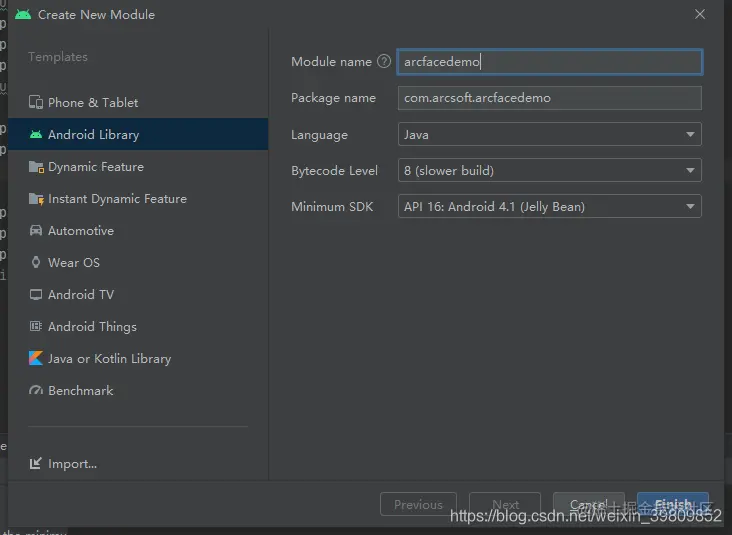This screenshot has width=732, height=535.
Task: Click the Templates heading text
Action: tap(58, 57)
